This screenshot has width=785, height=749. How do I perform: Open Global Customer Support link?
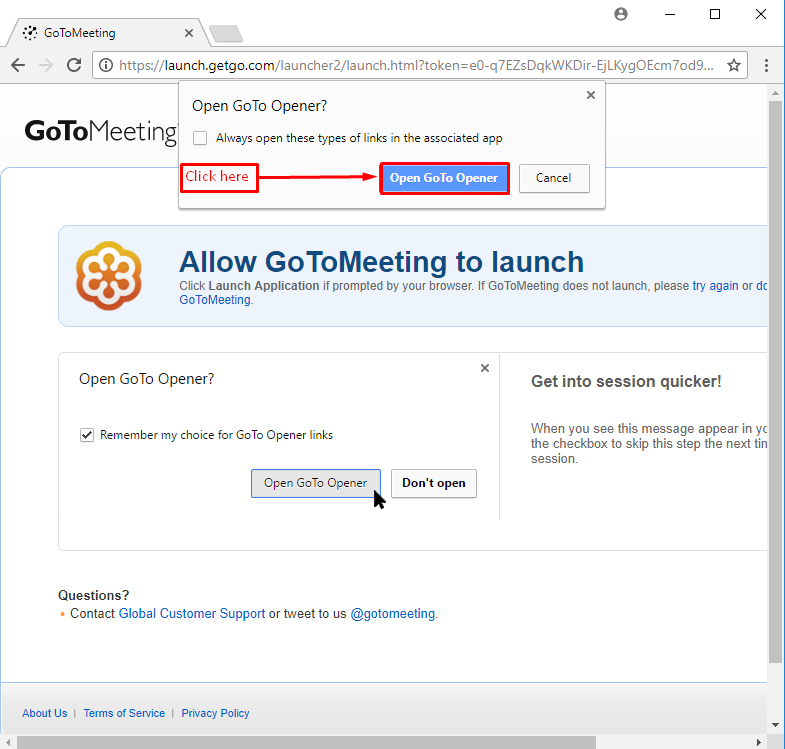(192, 614)
